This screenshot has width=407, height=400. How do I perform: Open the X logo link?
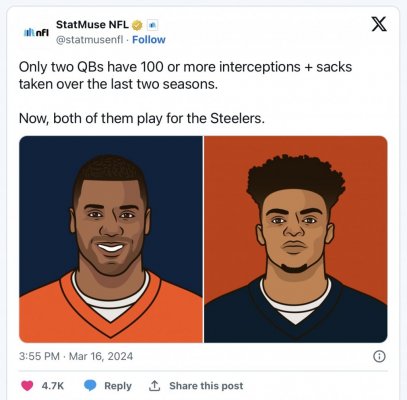(x=379, y=24)
